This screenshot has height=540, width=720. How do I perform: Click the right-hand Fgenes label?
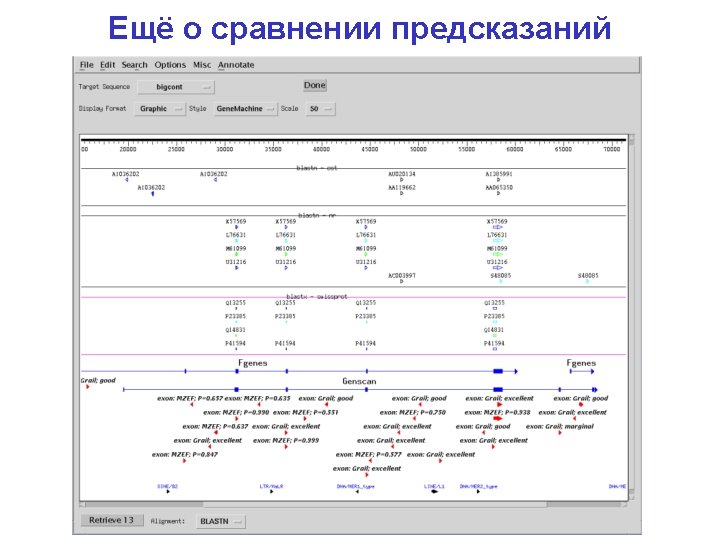coord(581,363)
